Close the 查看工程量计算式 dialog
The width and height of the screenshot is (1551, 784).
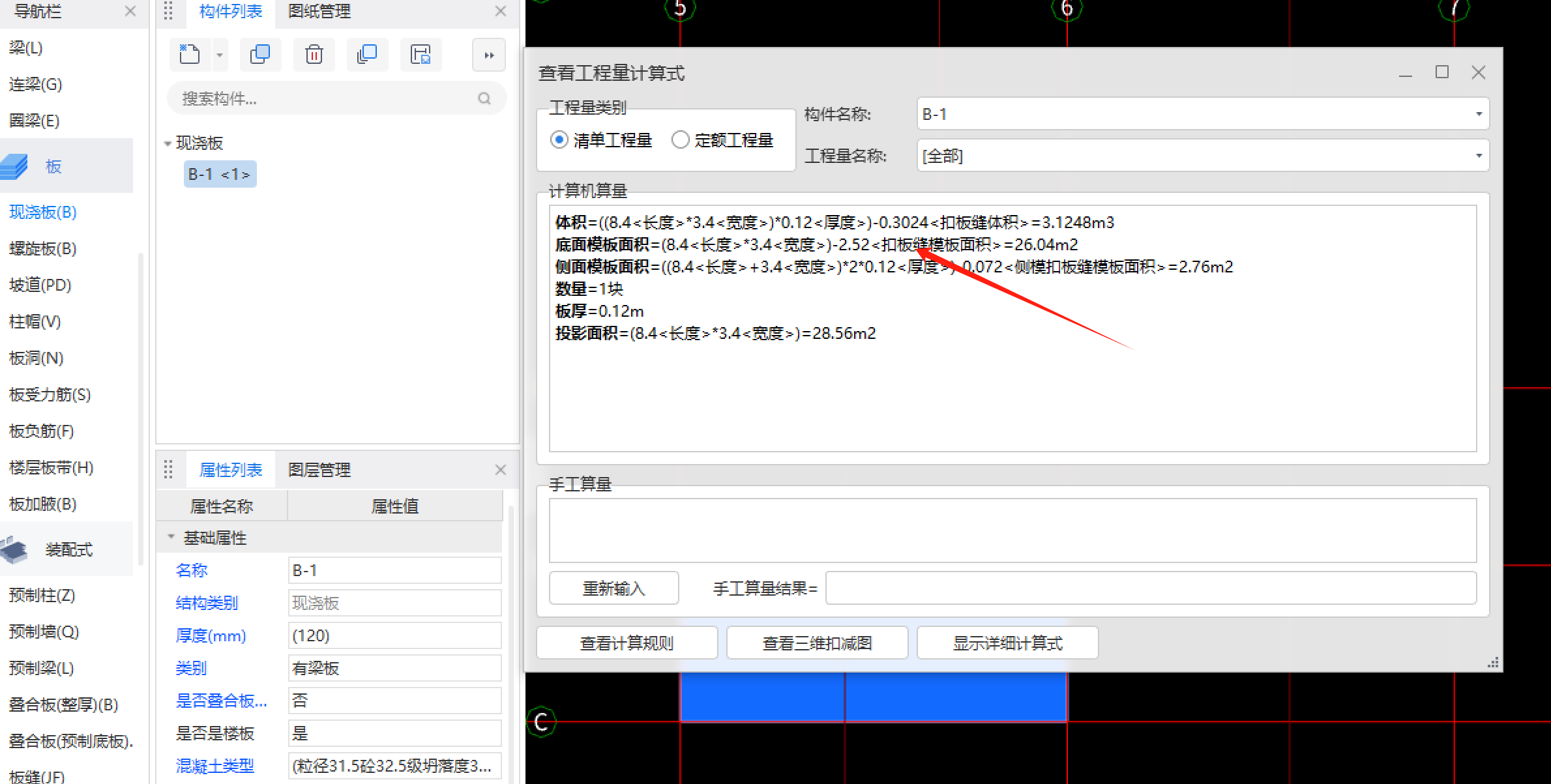coord(1479,72)
